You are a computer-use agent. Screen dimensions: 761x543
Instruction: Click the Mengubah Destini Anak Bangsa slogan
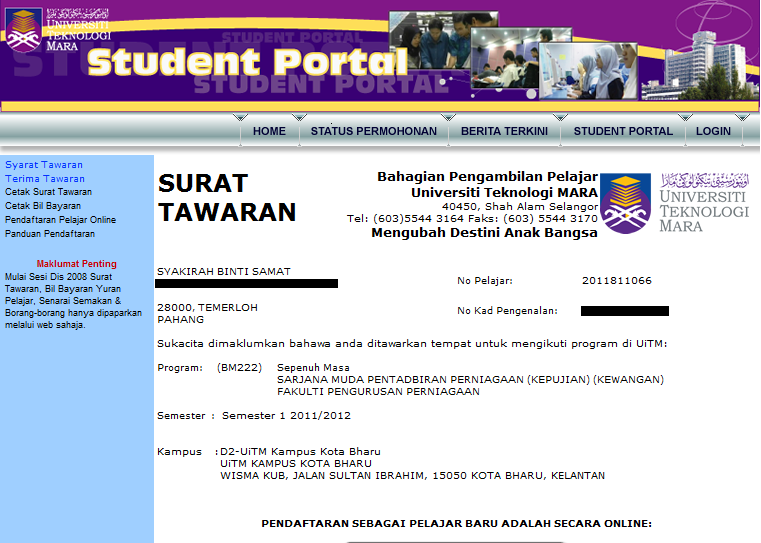click(484, 233)
